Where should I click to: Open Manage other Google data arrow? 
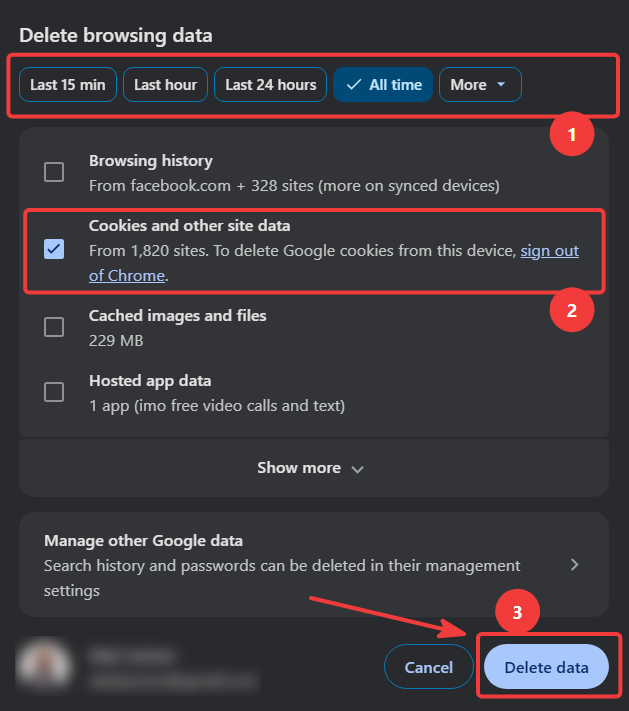click(575, 565)
